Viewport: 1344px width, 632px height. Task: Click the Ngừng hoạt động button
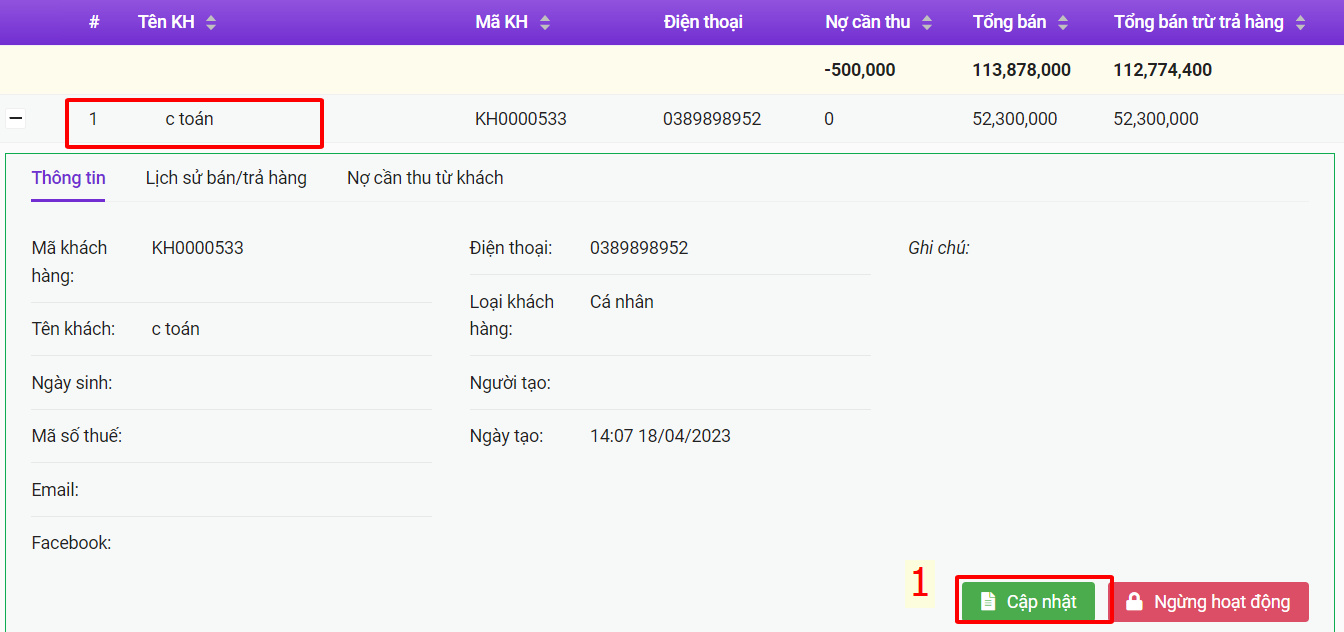coord(1209,602)
